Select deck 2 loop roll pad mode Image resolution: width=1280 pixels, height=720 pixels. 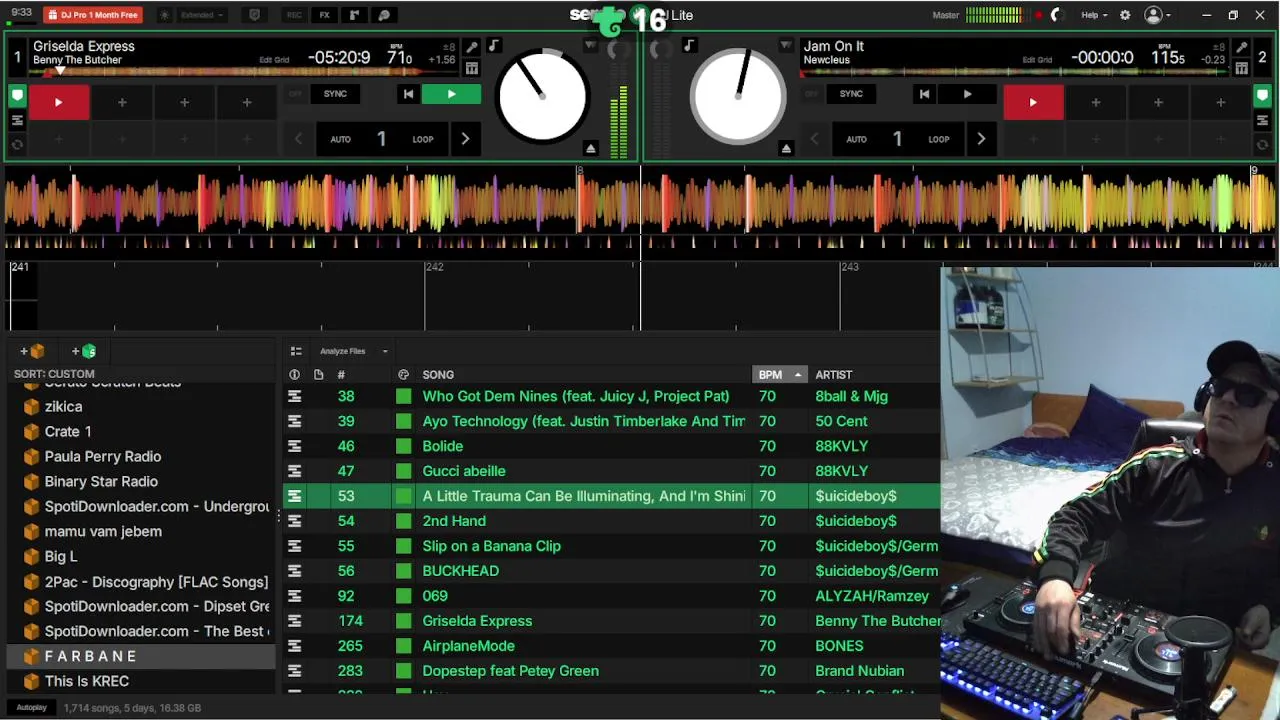coord(1262,145)
